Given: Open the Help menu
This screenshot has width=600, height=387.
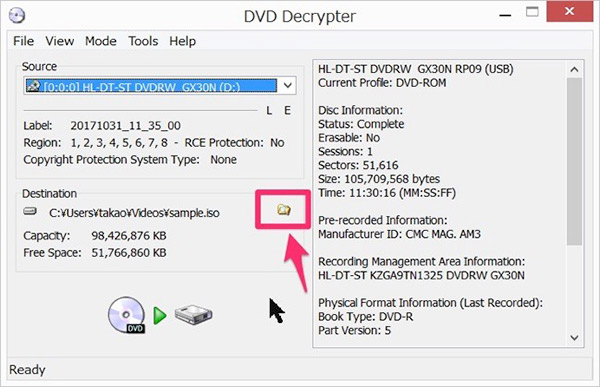Looking at the screenshot, I should [183, 41].
